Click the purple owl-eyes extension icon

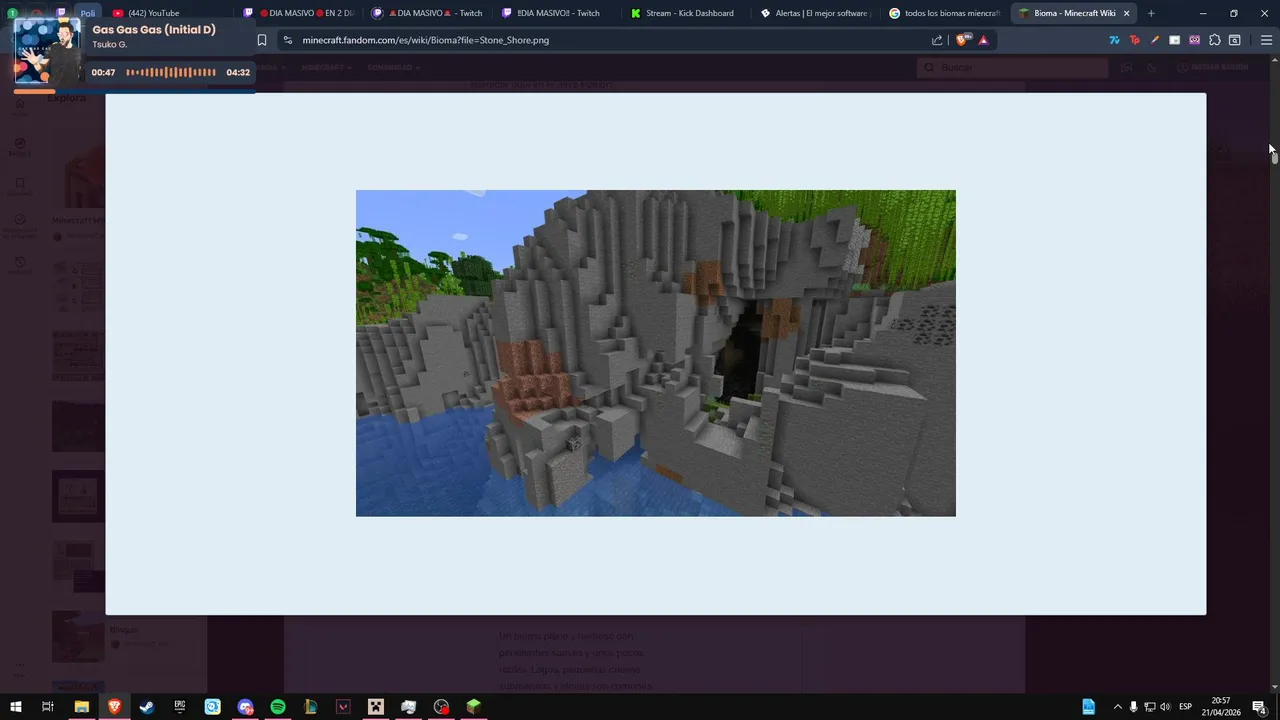tap(1194, 40)
